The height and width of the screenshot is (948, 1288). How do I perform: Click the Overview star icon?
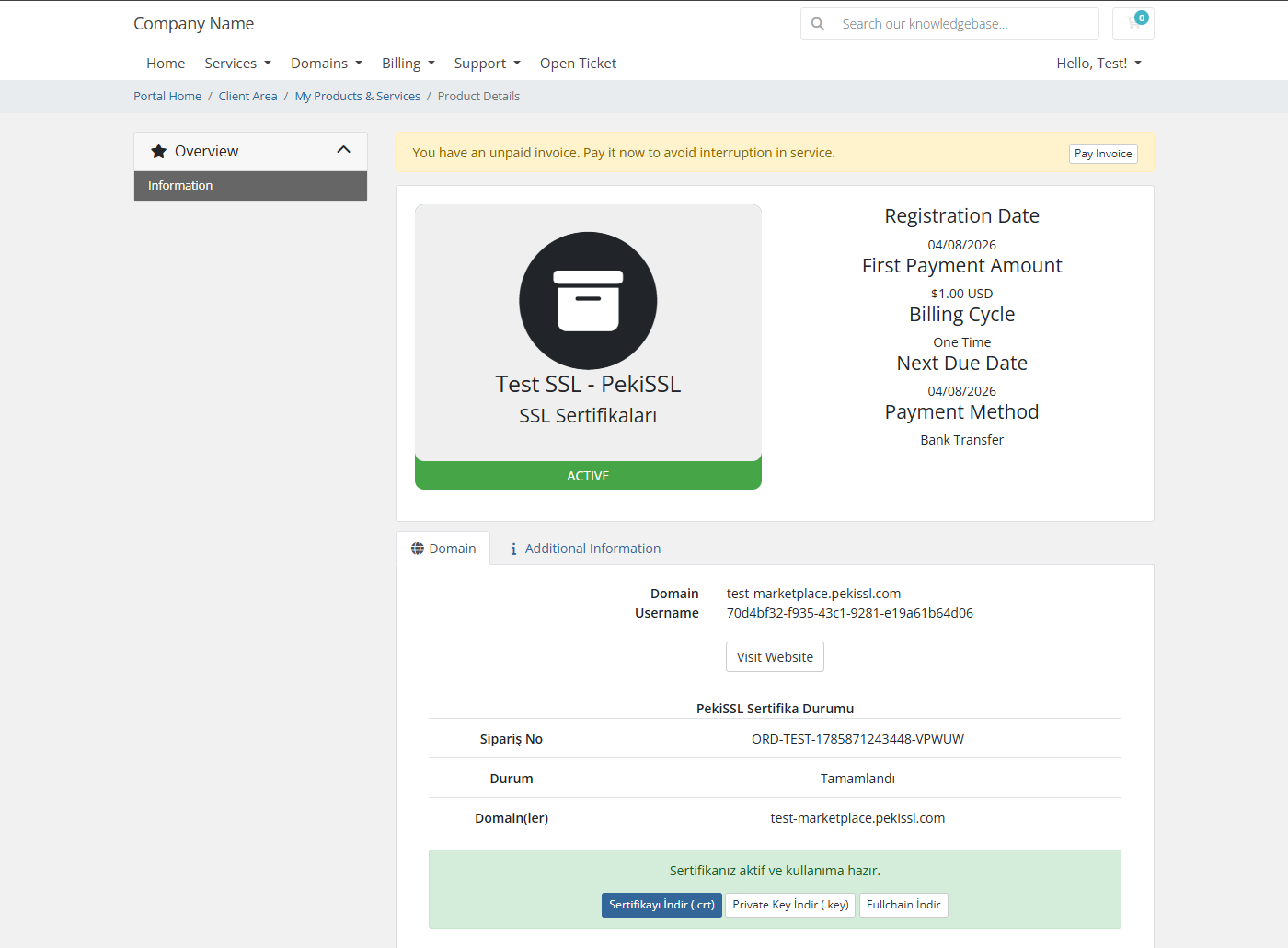point(158,151)
